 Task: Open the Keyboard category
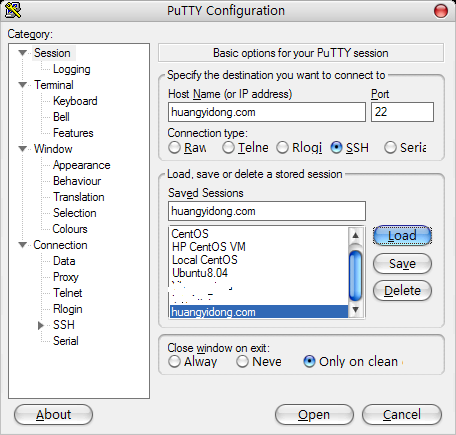click(x=75, y=101)
